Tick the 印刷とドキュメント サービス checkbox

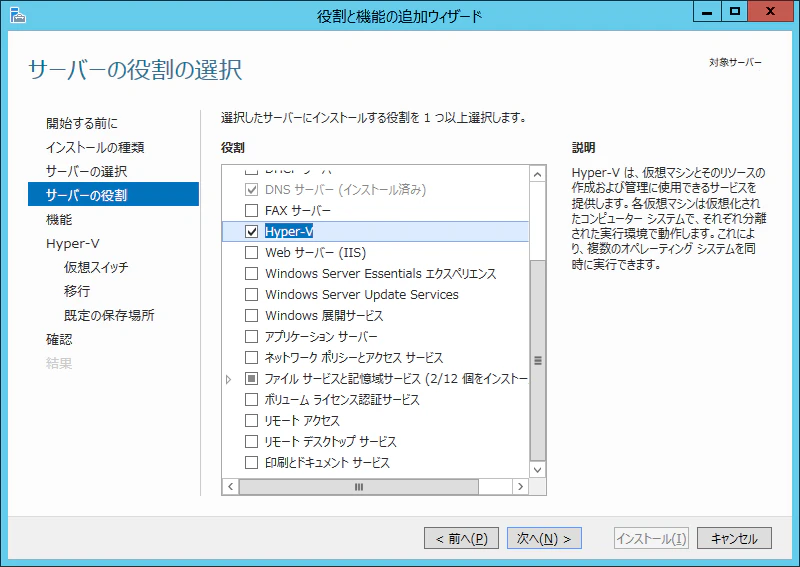coord(252,462)
